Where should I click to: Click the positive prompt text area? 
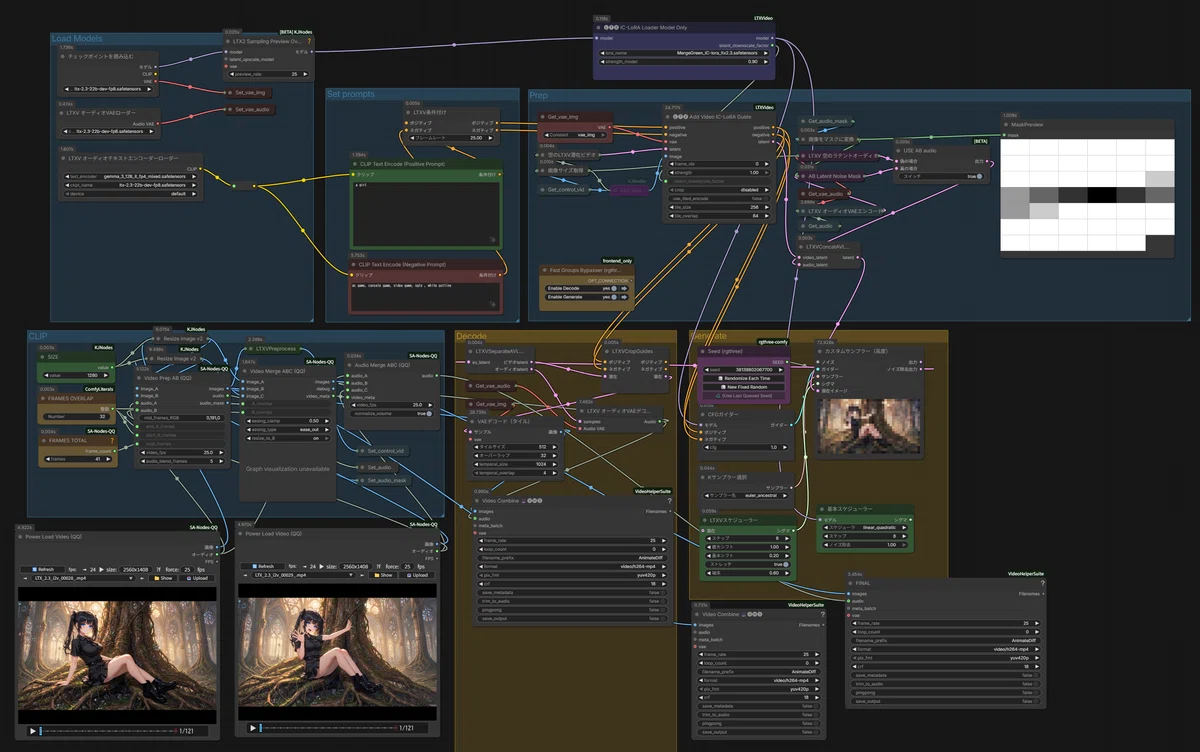[x=427, y=213]
